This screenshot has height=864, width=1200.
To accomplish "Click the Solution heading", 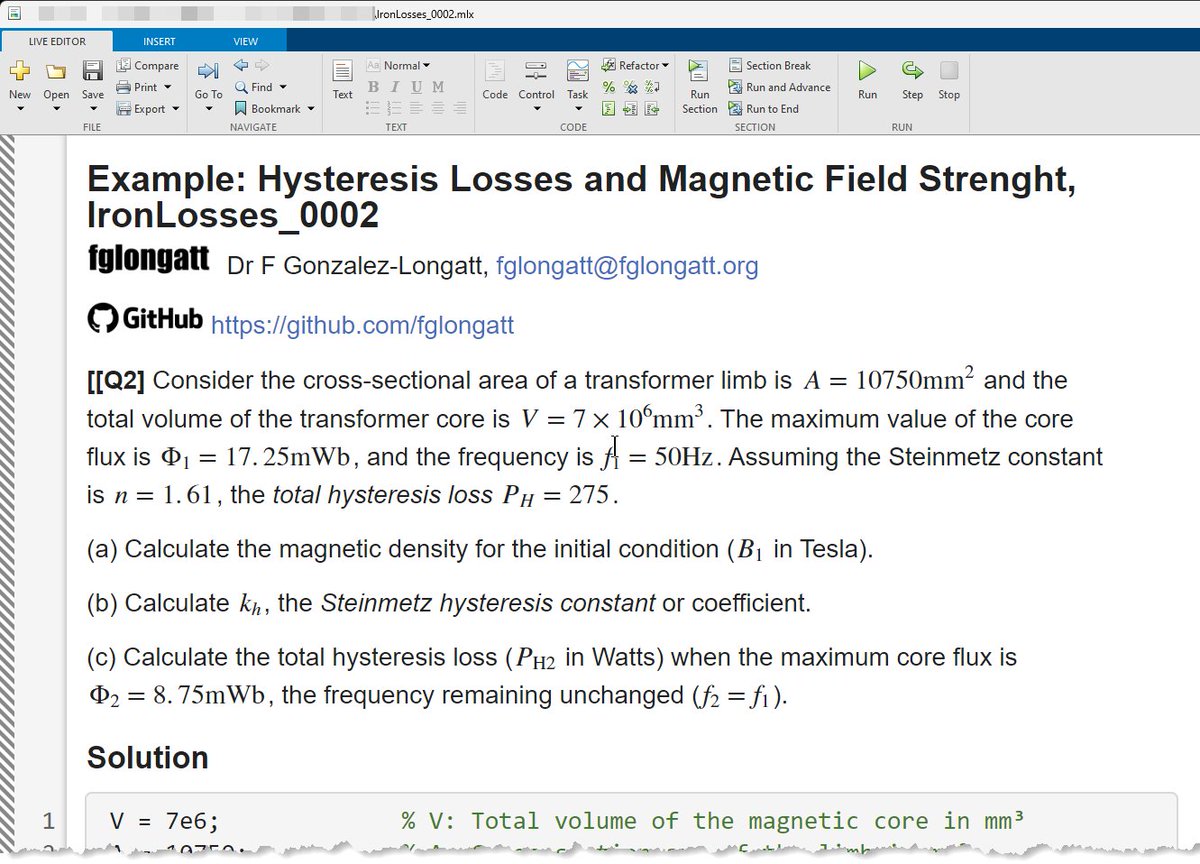I will coord(148,757).
